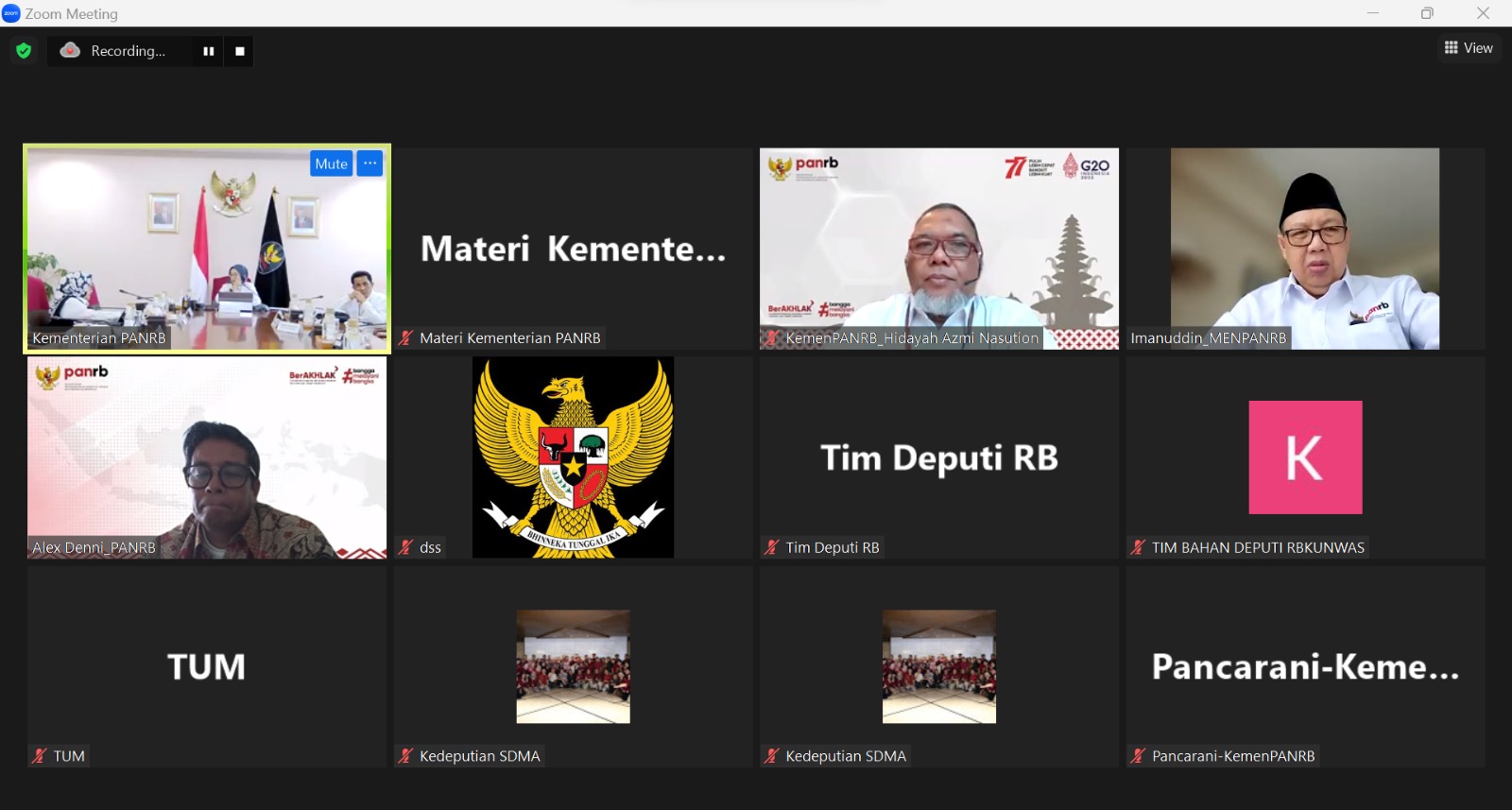Select the KemenPANRB_Hidayah Azmi Nasution video tile

pos(939,249)
